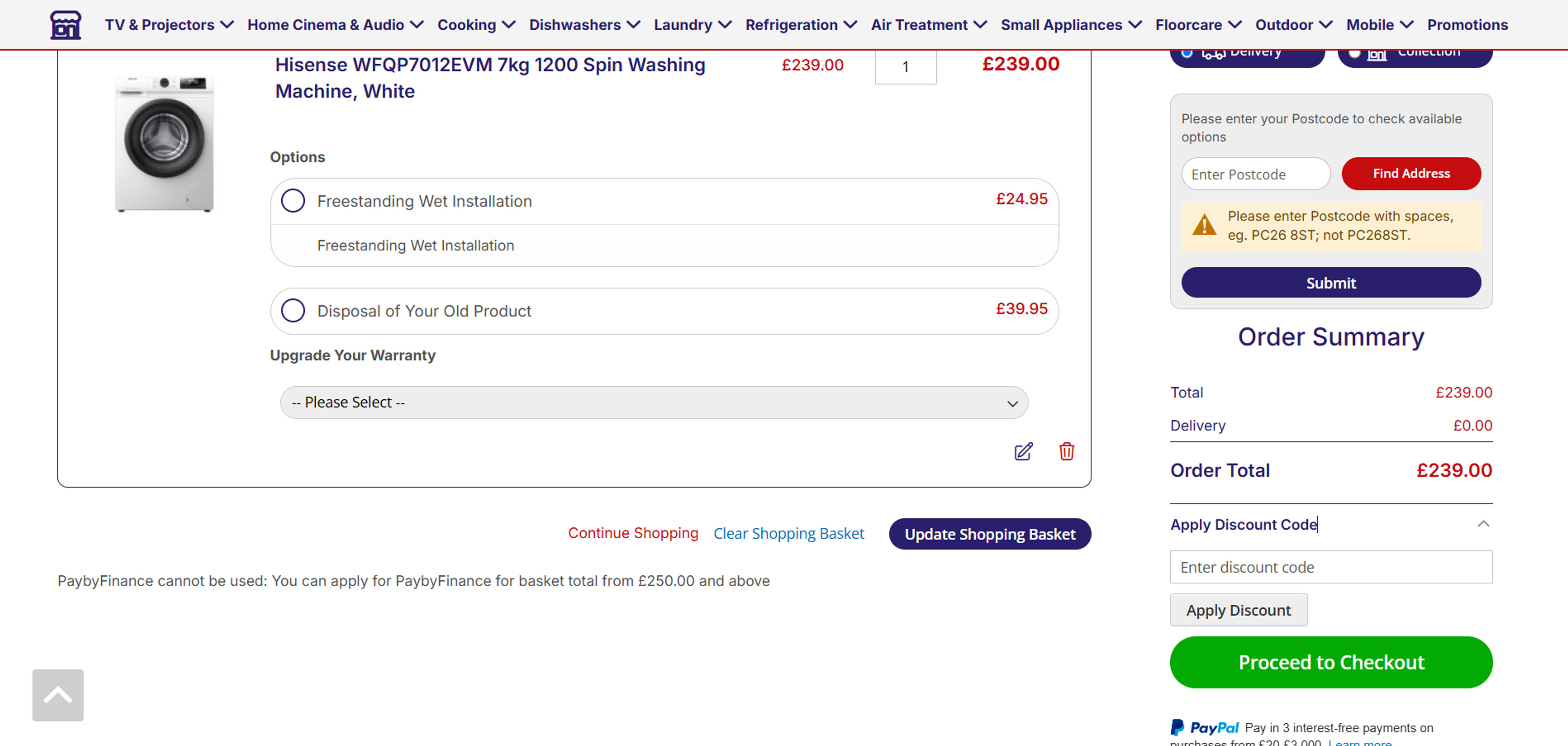Click the quantity input field
Viewport: 1568px width, 746px height.
pyautogui.click(x=905, y=67)
